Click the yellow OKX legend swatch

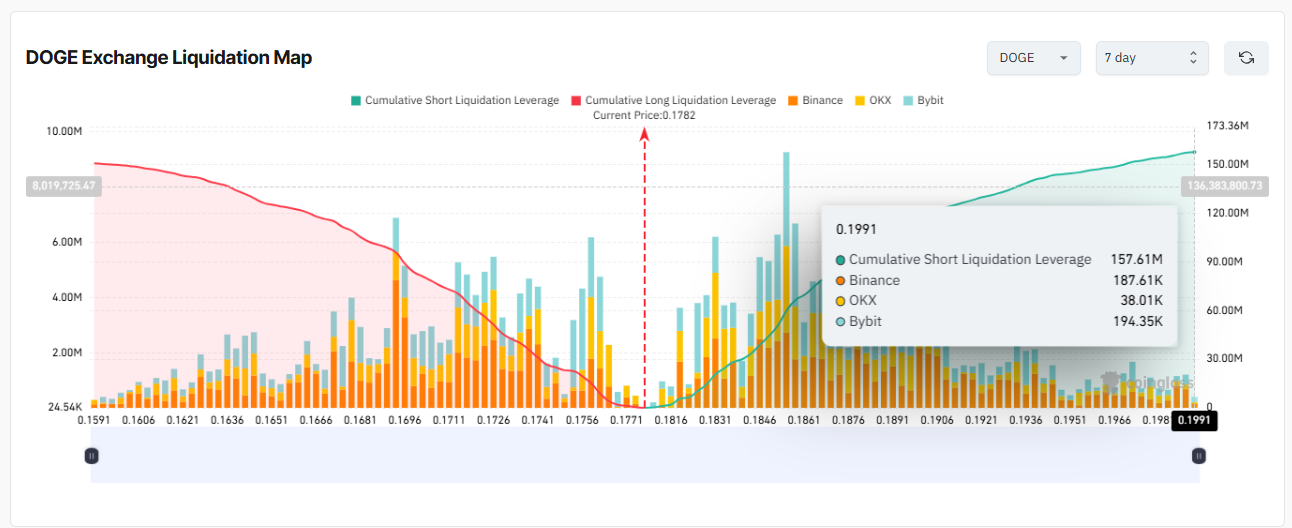click(860, 101)
